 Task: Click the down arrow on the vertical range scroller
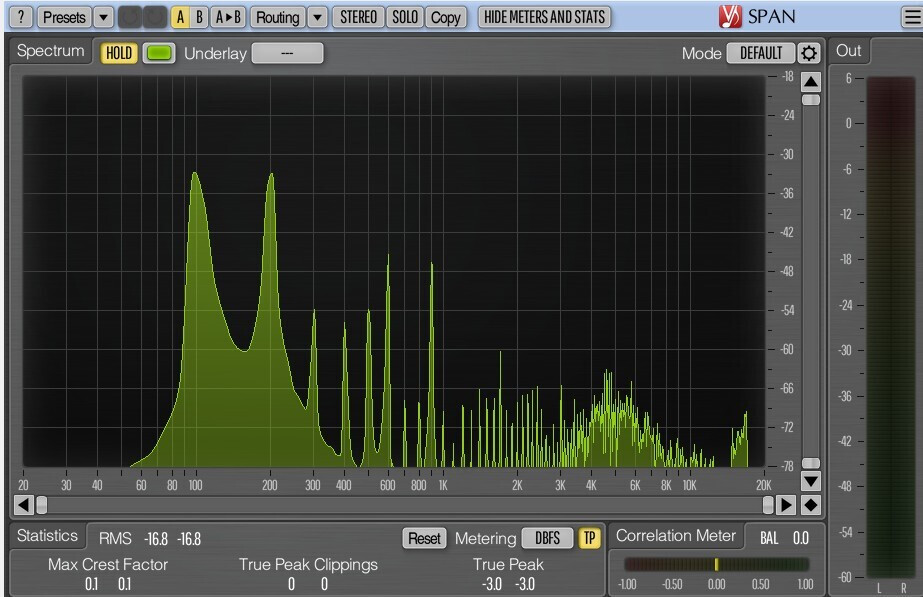coord(811,482)
